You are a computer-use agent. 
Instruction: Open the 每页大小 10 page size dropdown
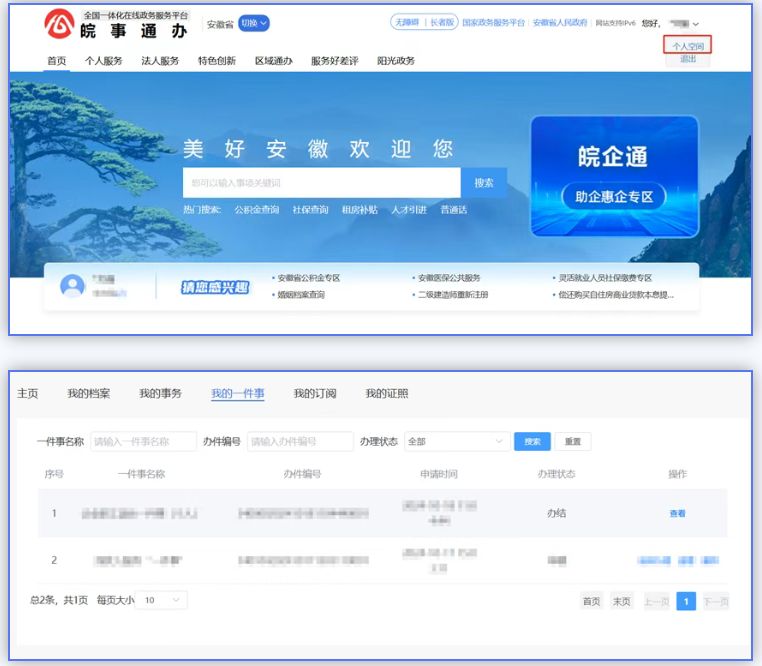161,600
